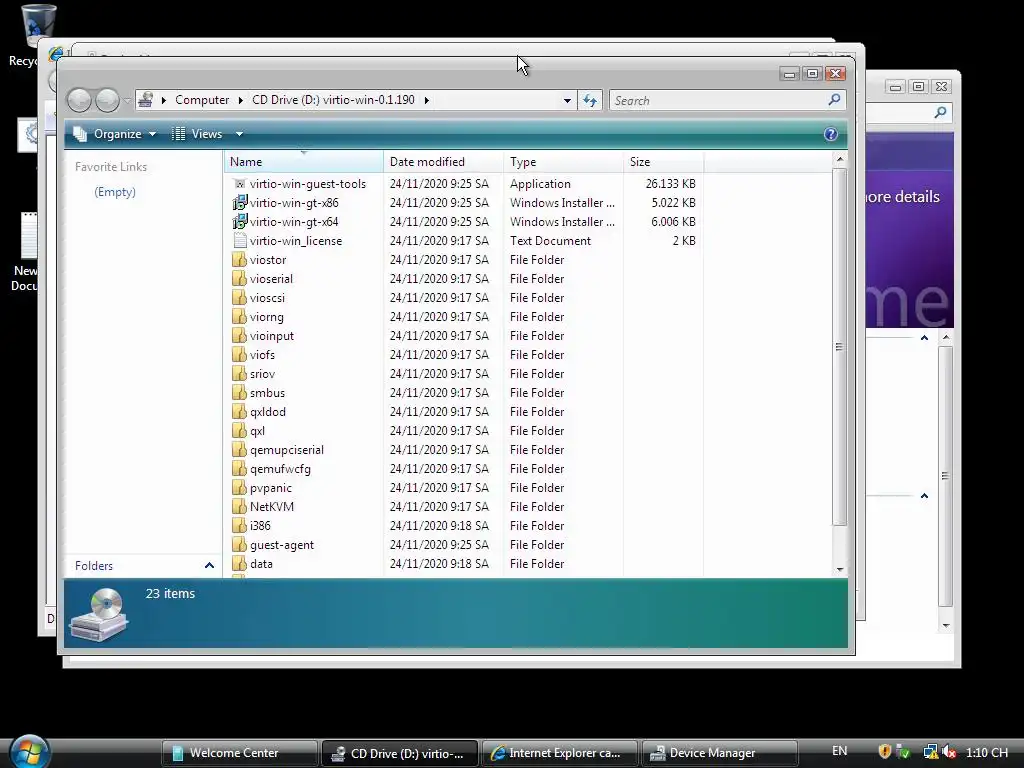This screenshot has height=768, width=1024.
Task: Select the viofs folder icon
Action: (240, 355)
